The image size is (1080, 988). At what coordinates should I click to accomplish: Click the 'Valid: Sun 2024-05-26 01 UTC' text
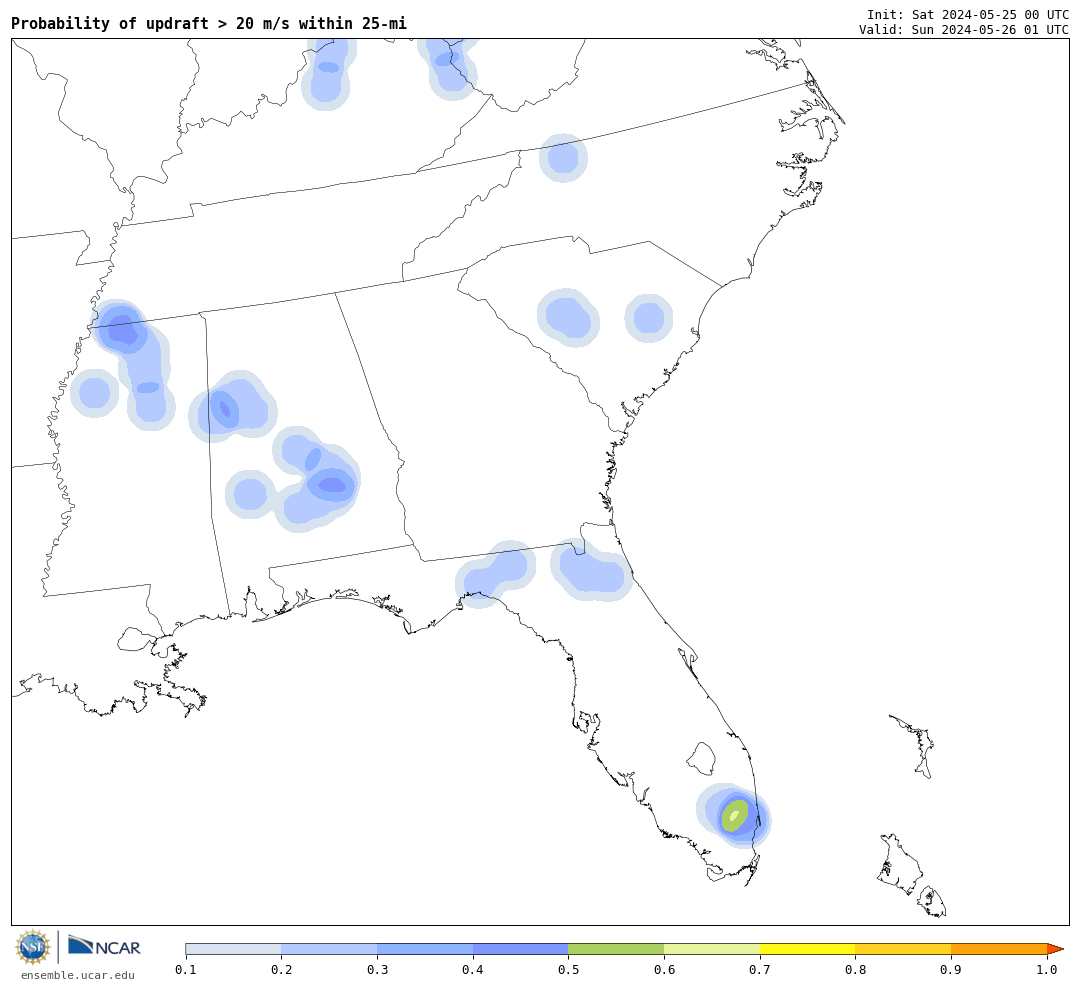[x=964, y=30]
